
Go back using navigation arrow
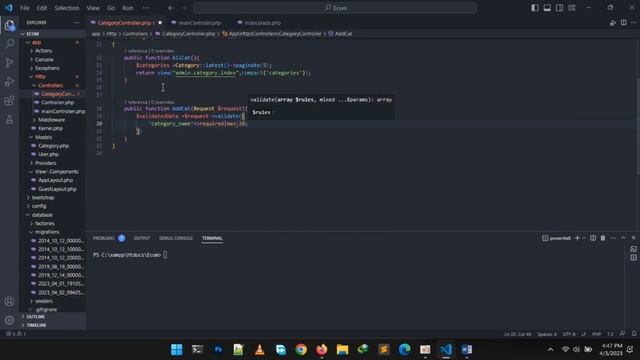point(171,8)
